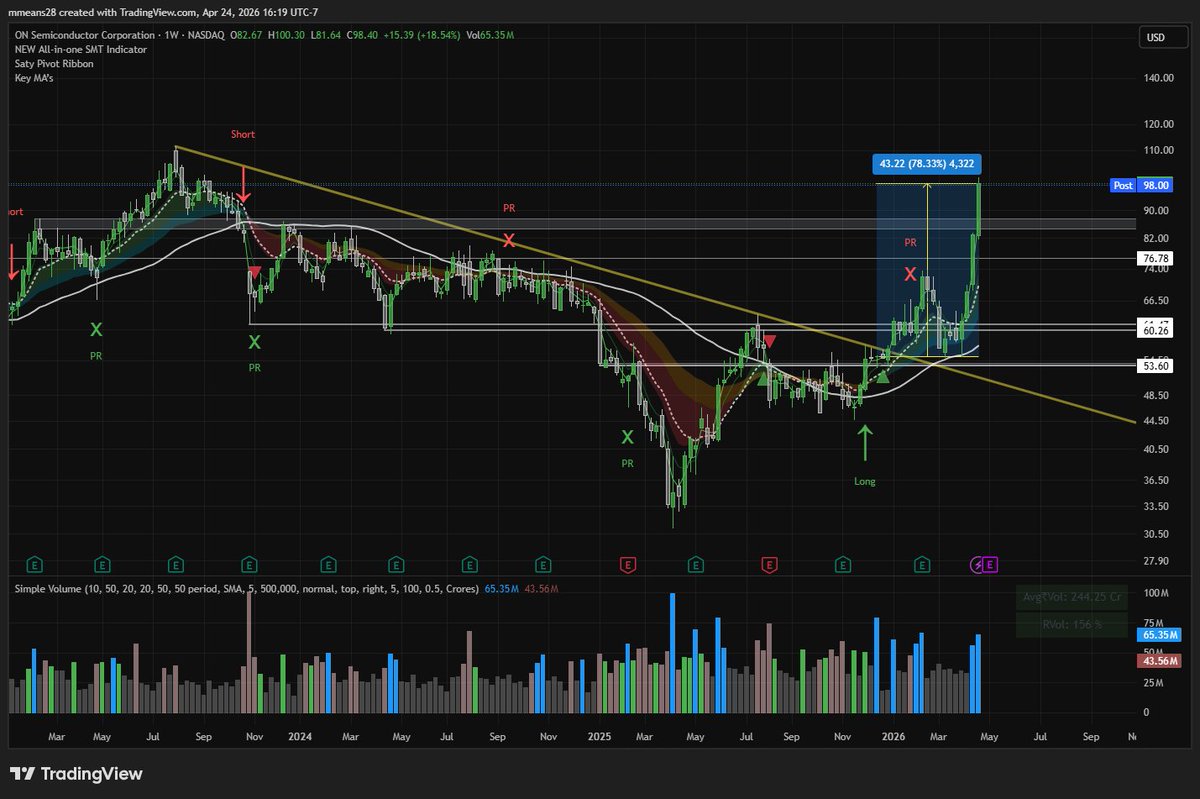Click the green Long arrow pointing up

[865, 443]
